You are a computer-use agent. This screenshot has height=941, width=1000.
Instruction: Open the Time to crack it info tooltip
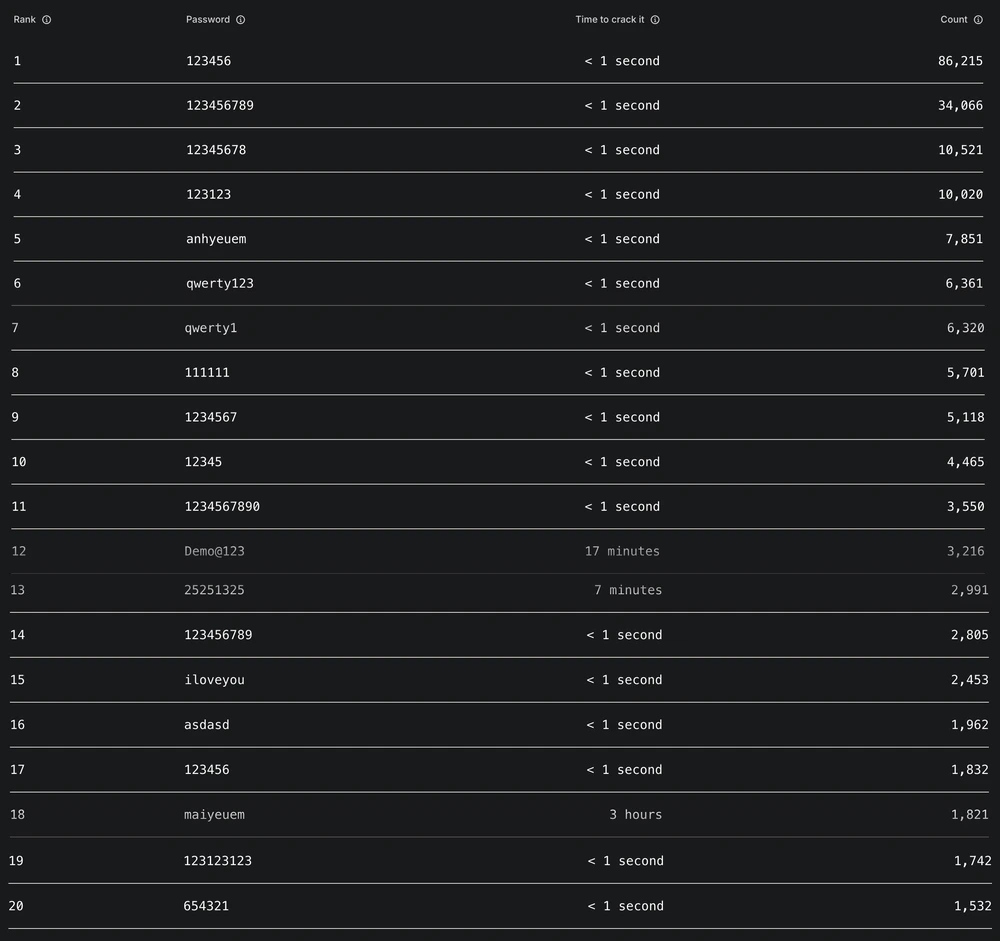pyautogui.click(x=655, y=20)
